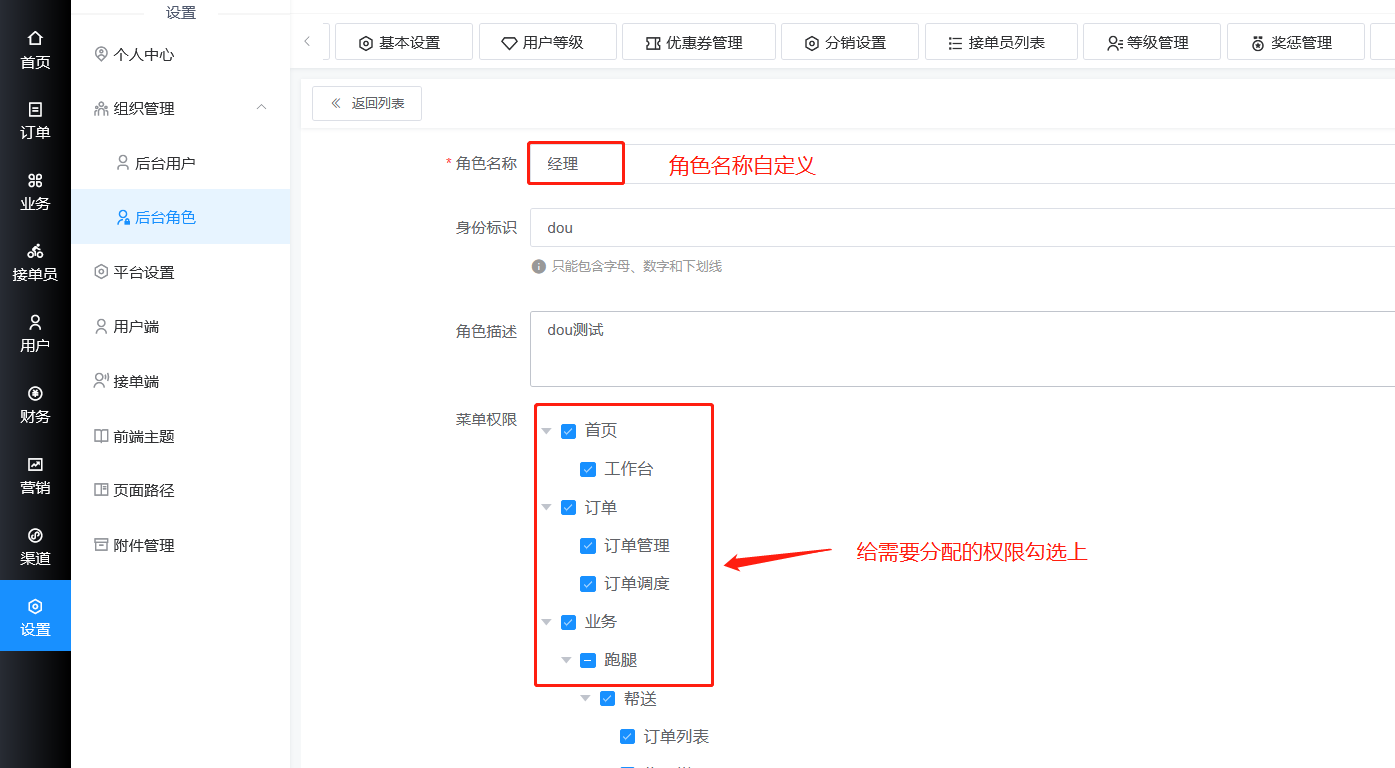Viewport: 1395px width, 768px height.
Task: Open 接单端 in settings menu
Action: 181,381
